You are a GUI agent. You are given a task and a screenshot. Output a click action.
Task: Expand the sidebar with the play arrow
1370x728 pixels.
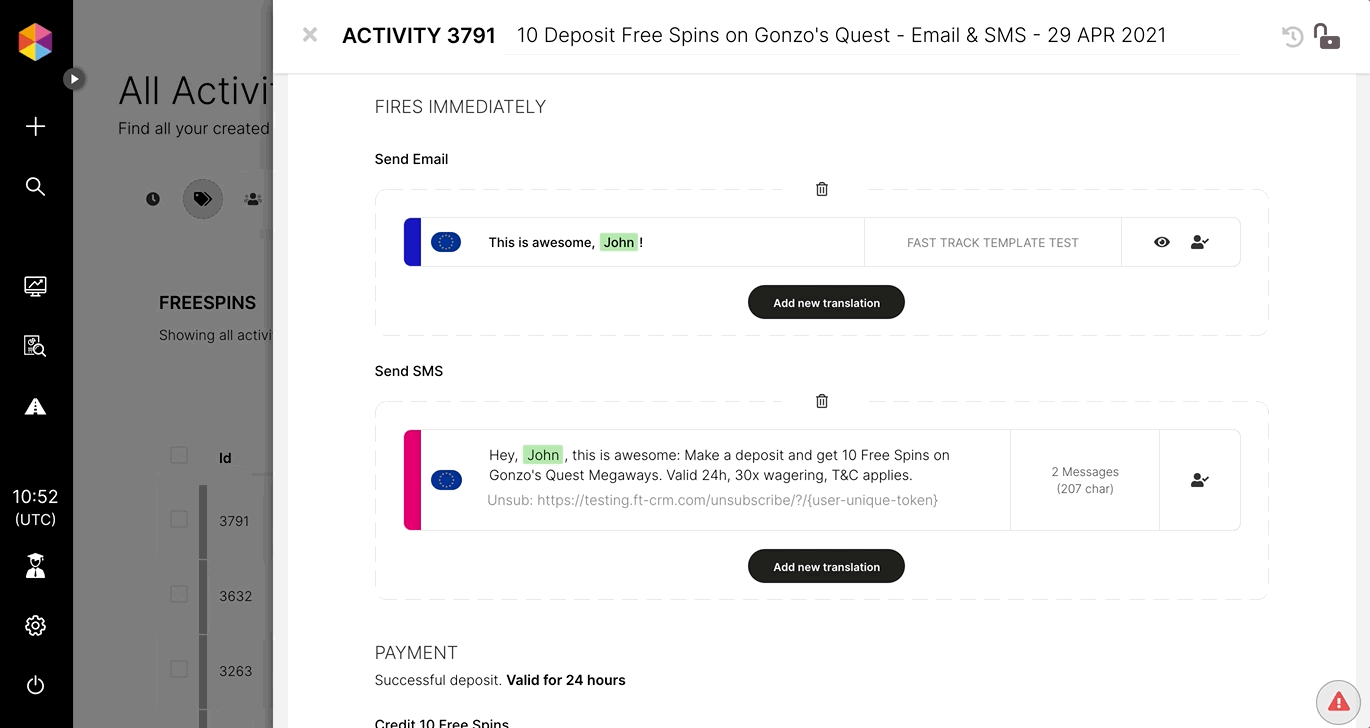pyautogui.click(x=74, y=78)
